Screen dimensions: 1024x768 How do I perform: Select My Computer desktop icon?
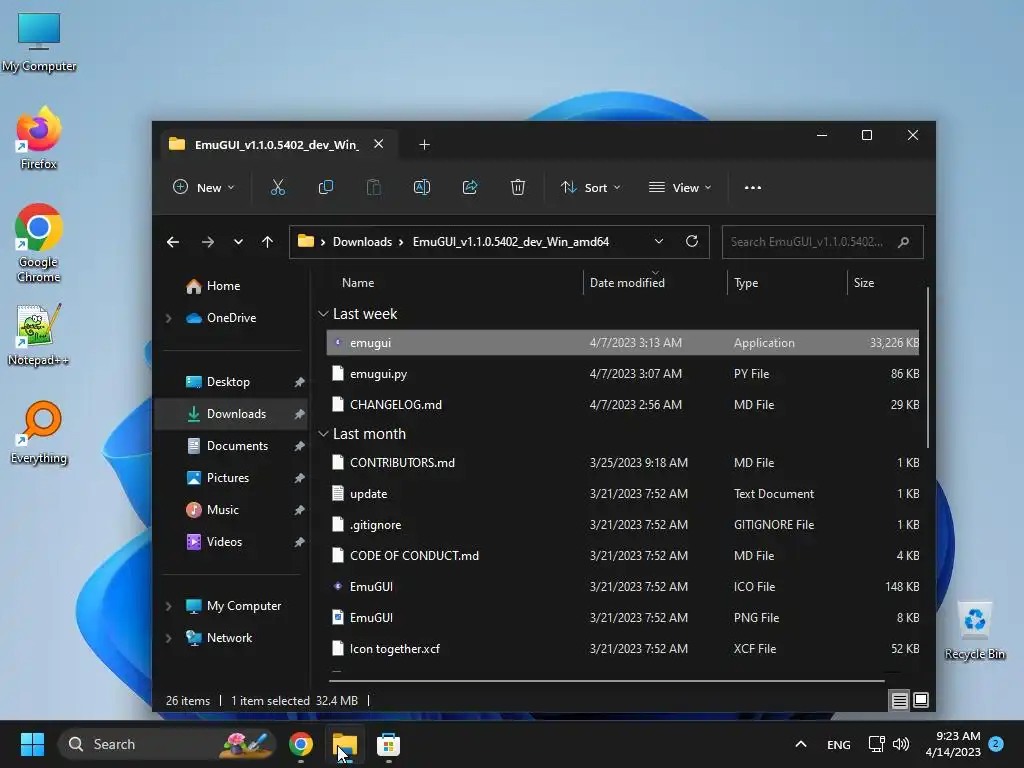[x=39, y=42]
